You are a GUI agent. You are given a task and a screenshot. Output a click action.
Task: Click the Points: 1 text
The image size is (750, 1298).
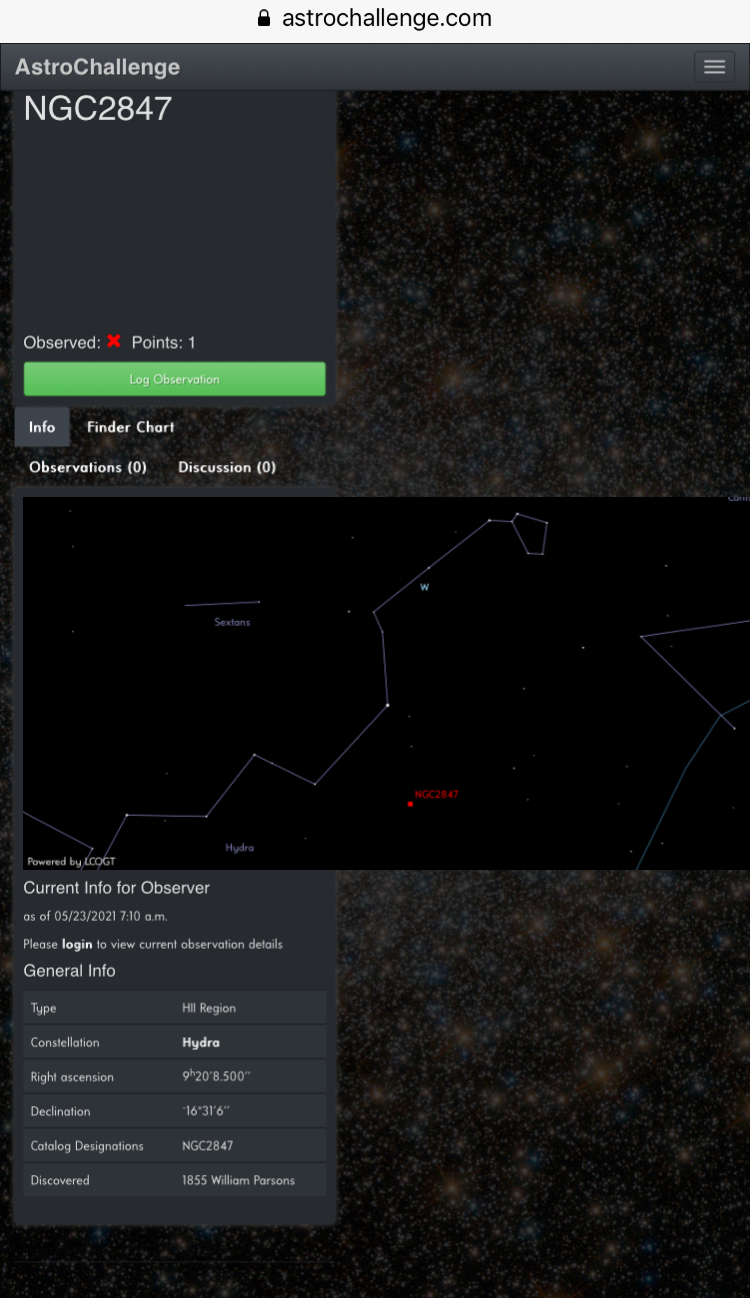click(x=164, y=342)
